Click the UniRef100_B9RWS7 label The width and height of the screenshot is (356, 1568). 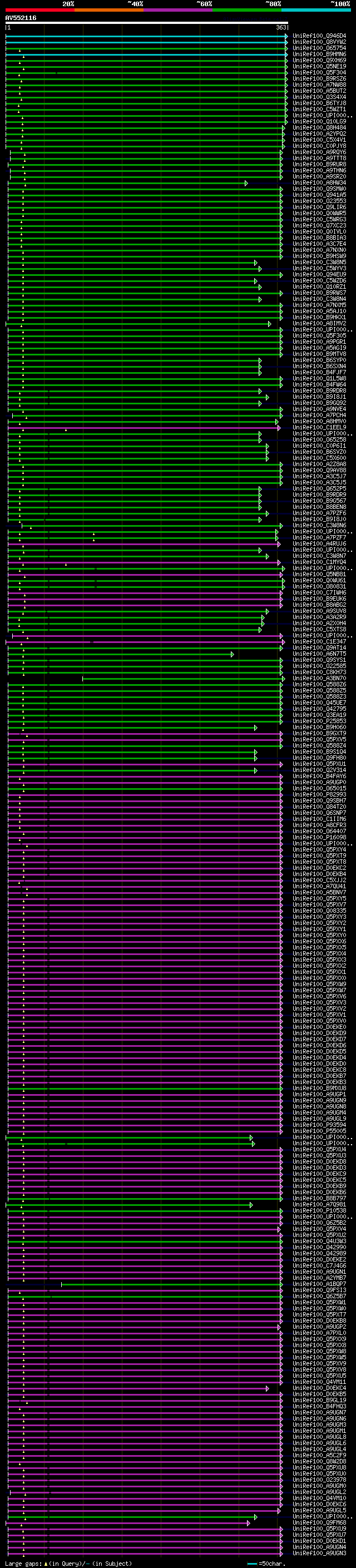coord(319,293)
